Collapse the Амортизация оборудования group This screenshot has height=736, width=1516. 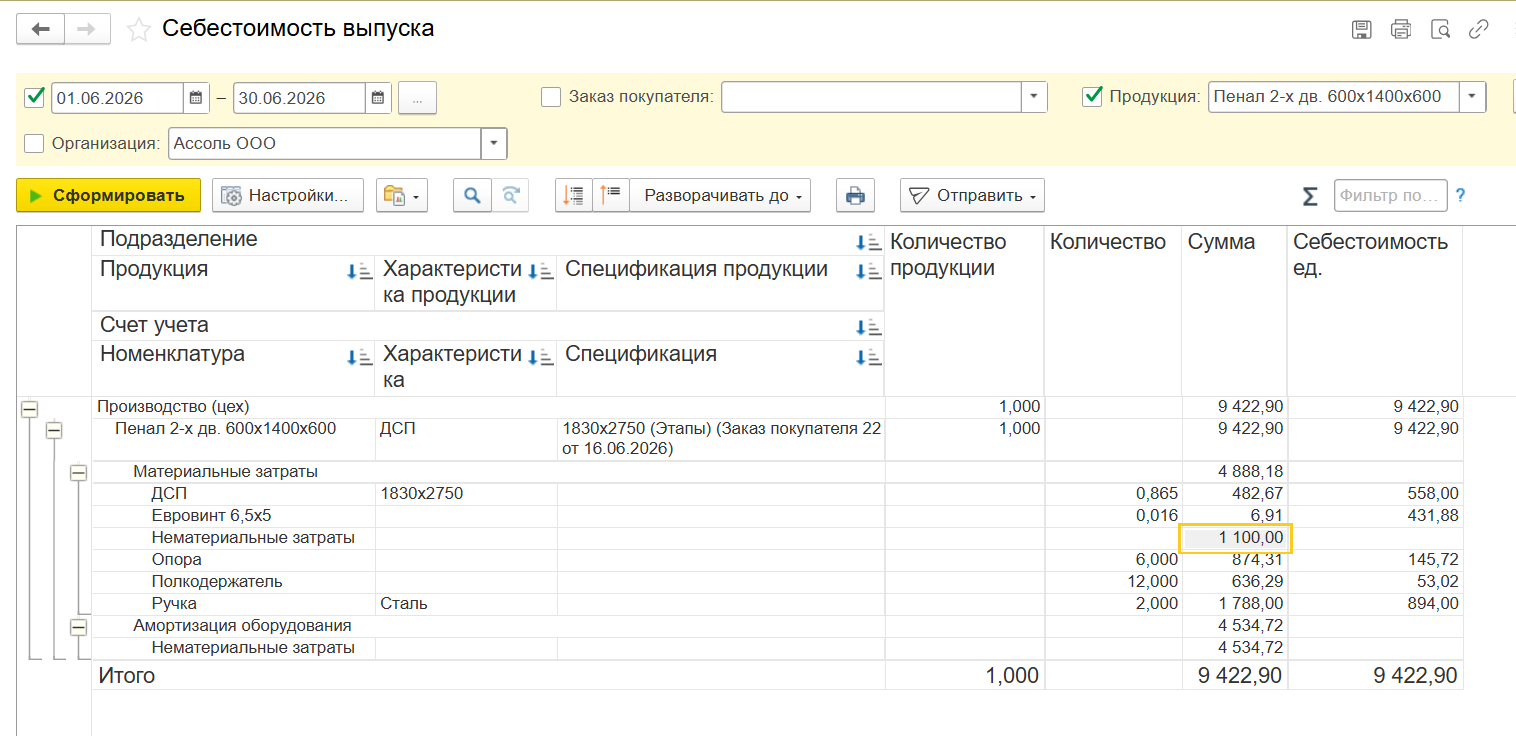point(77,627)
